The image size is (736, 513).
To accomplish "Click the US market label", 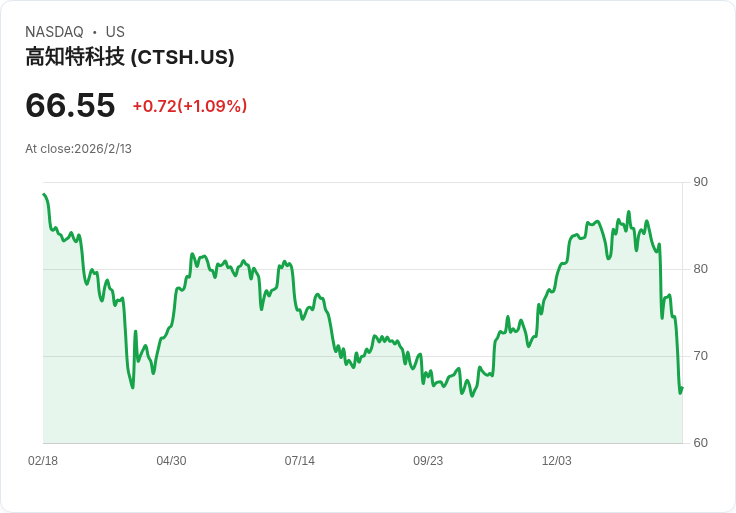I will (115, 32).
